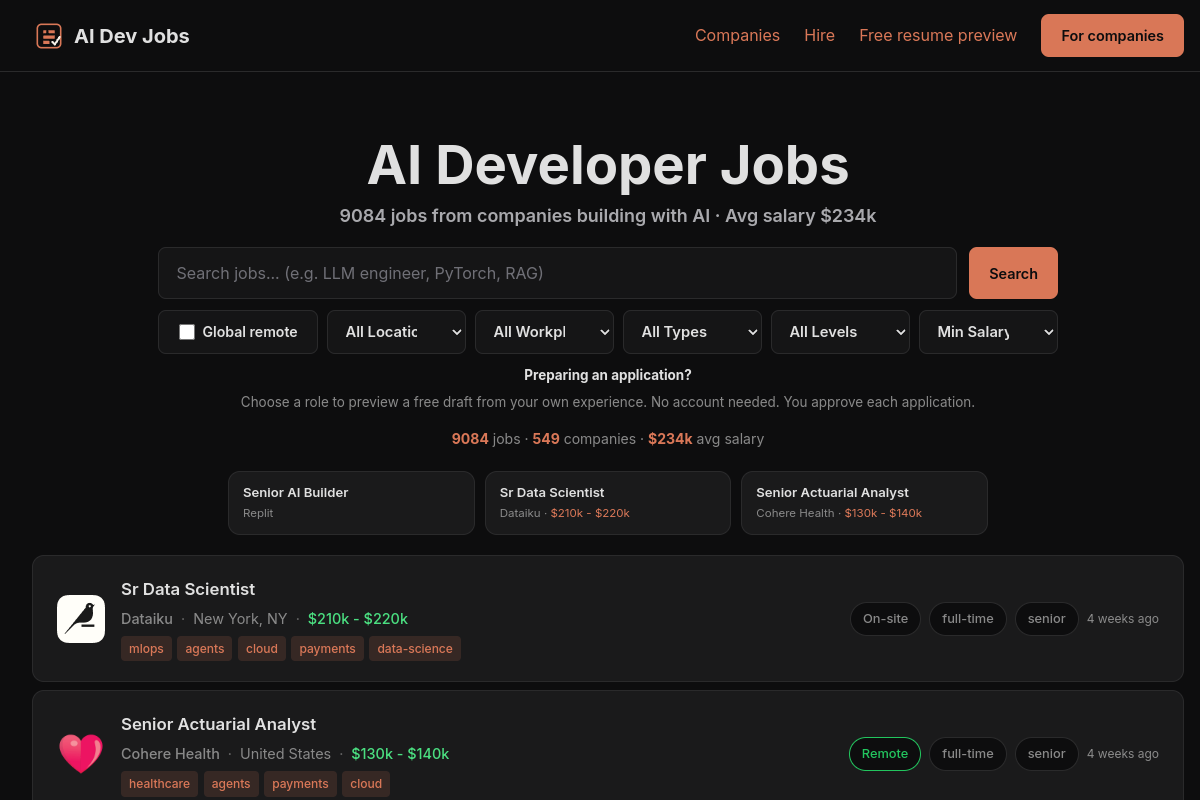
Task: Click the New York, NY location text
Action: point(240,619)
